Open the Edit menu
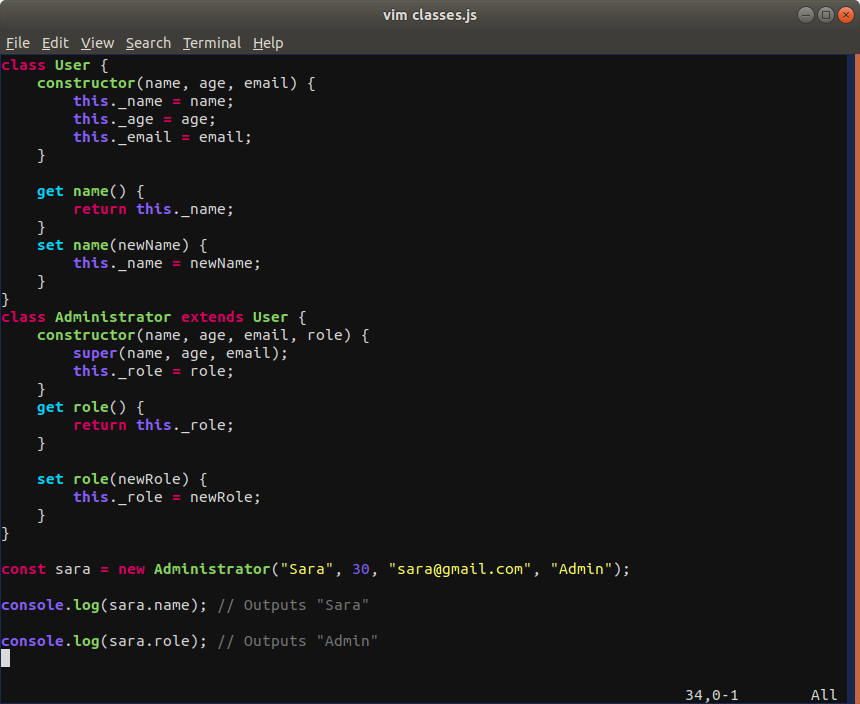 coord(55,43)
